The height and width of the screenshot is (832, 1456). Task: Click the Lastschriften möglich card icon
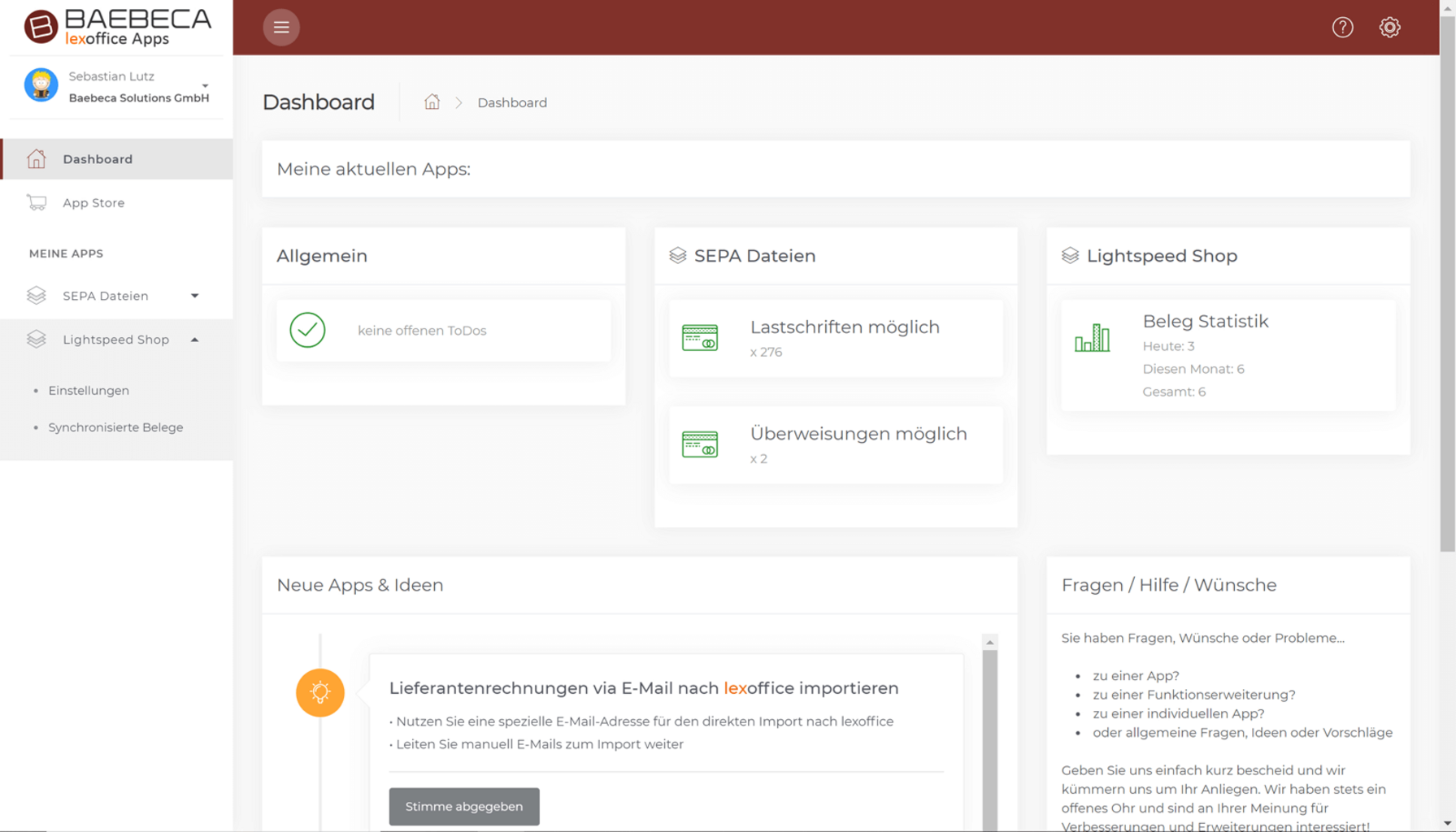point(700,337)
